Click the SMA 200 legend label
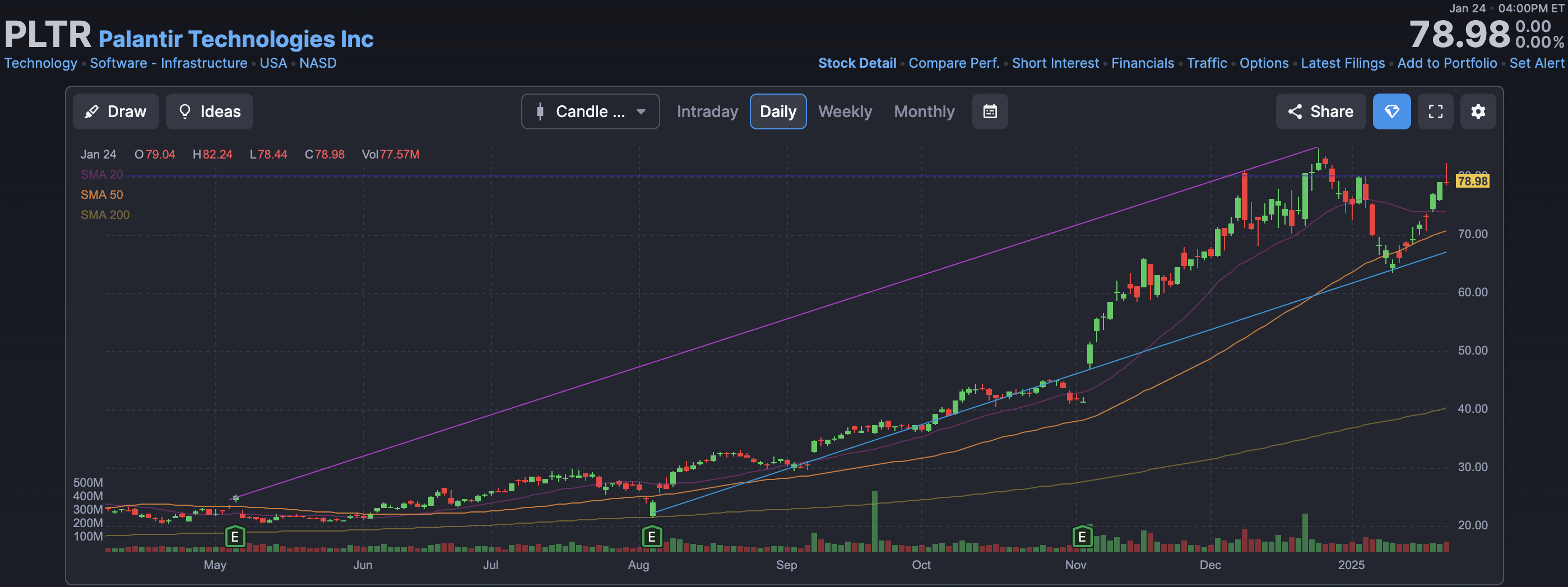 tap(105, 215)
